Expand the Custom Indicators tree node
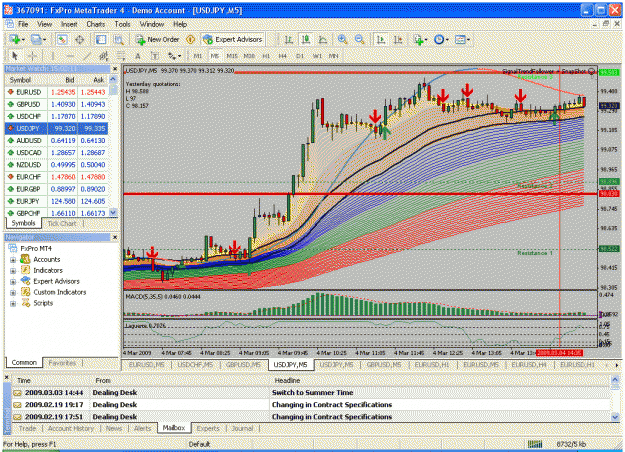Image resolution: width=625 pixels, height=452 pixels. click(13, 293)
